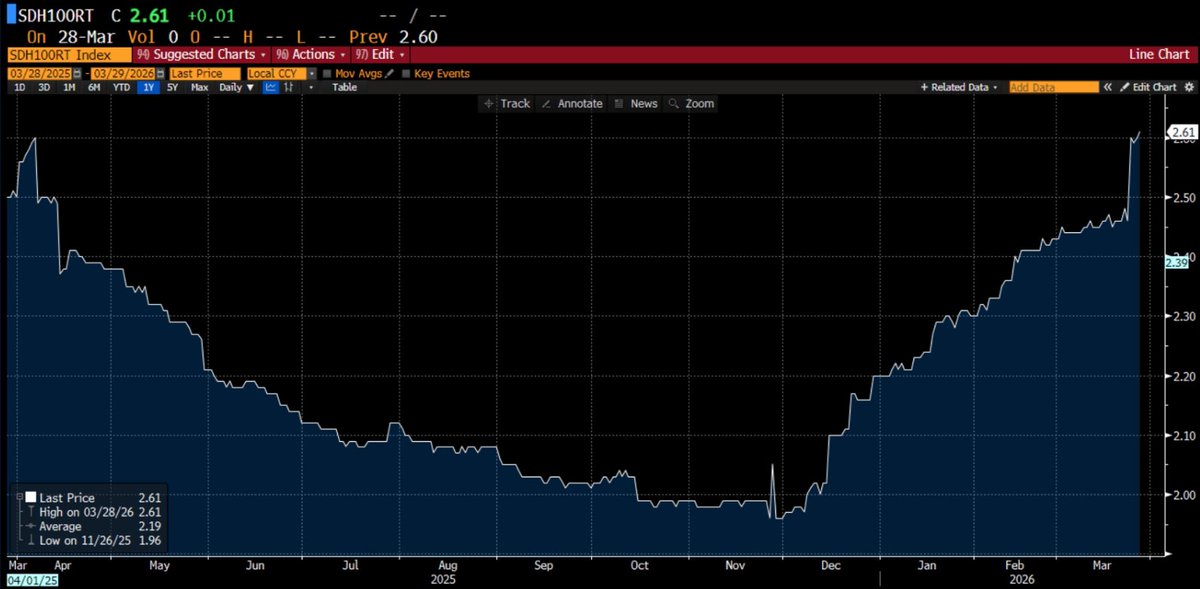This screenshot has height=589, width=1200.
Task: Expand the Related Data dropdown
Action: coord(959,87)
